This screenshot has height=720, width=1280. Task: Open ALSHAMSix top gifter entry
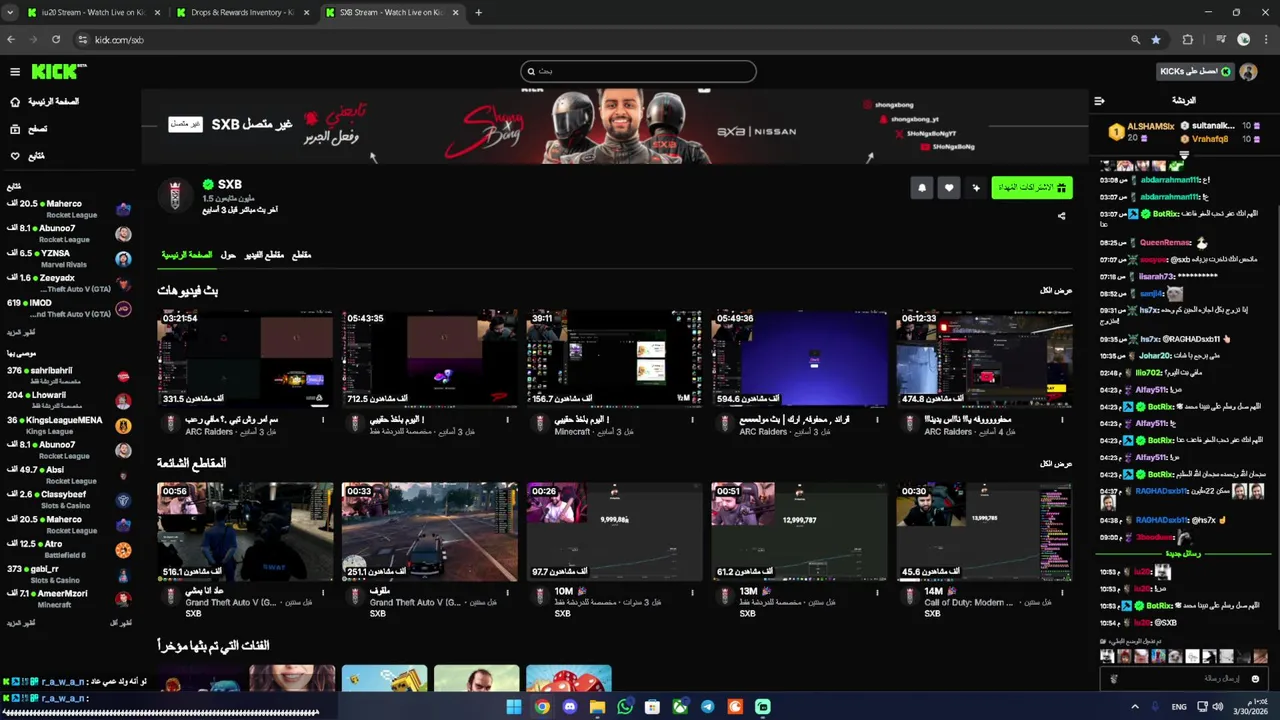[x=1142, y=132]
